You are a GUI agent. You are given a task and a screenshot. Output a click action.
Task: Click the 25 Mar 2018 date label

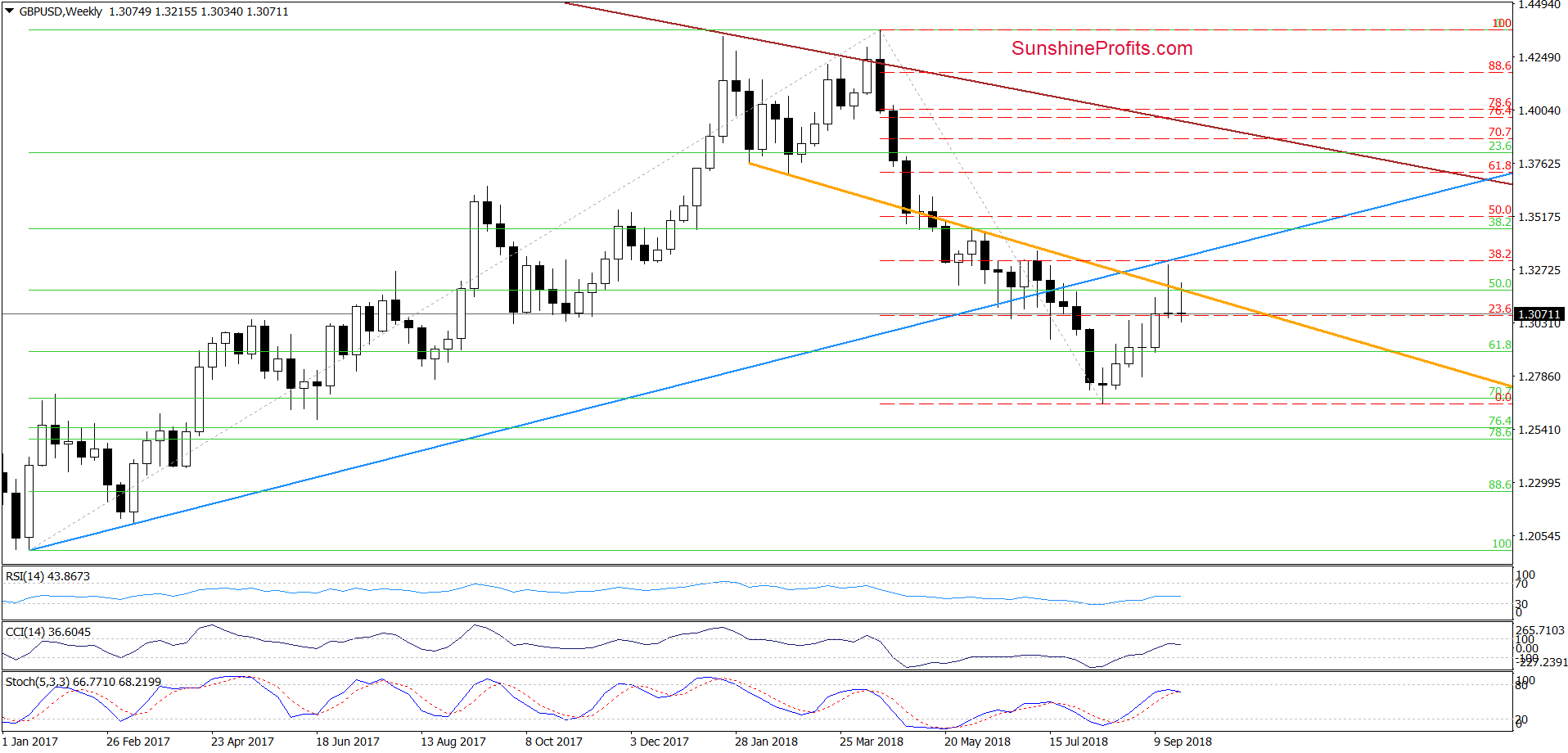coord(872,742)
